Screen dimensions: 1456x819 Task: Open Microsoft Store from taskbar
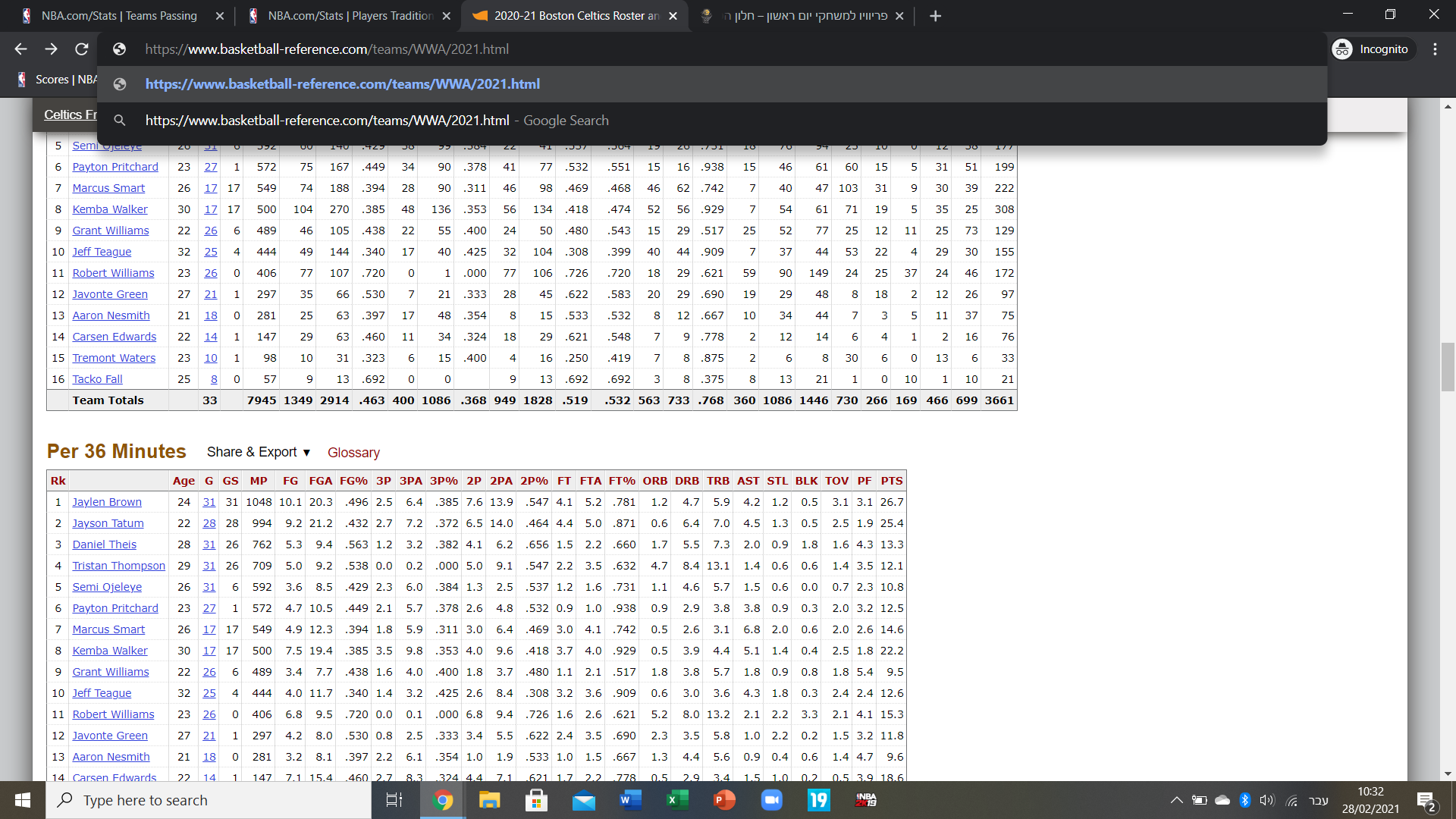click(x=536, y=800)
